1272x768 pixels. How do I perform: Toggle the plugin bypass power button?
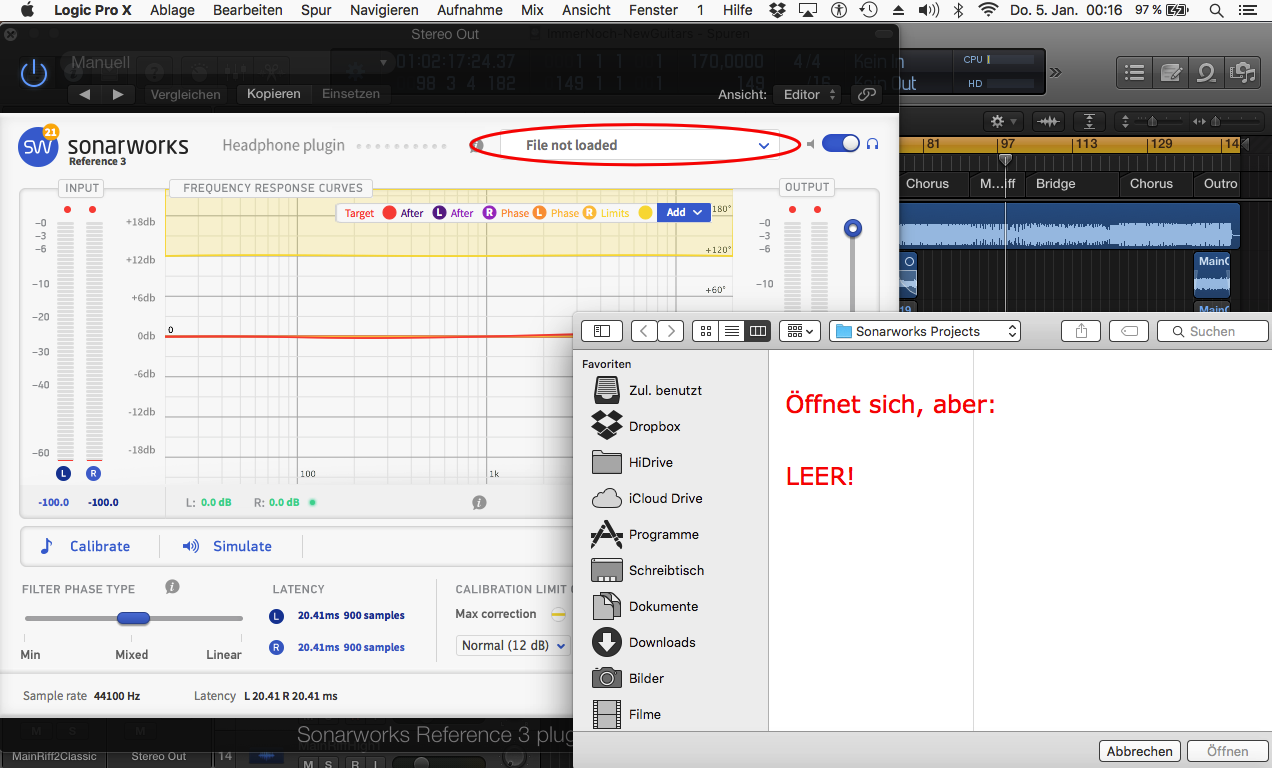point(34,73)
